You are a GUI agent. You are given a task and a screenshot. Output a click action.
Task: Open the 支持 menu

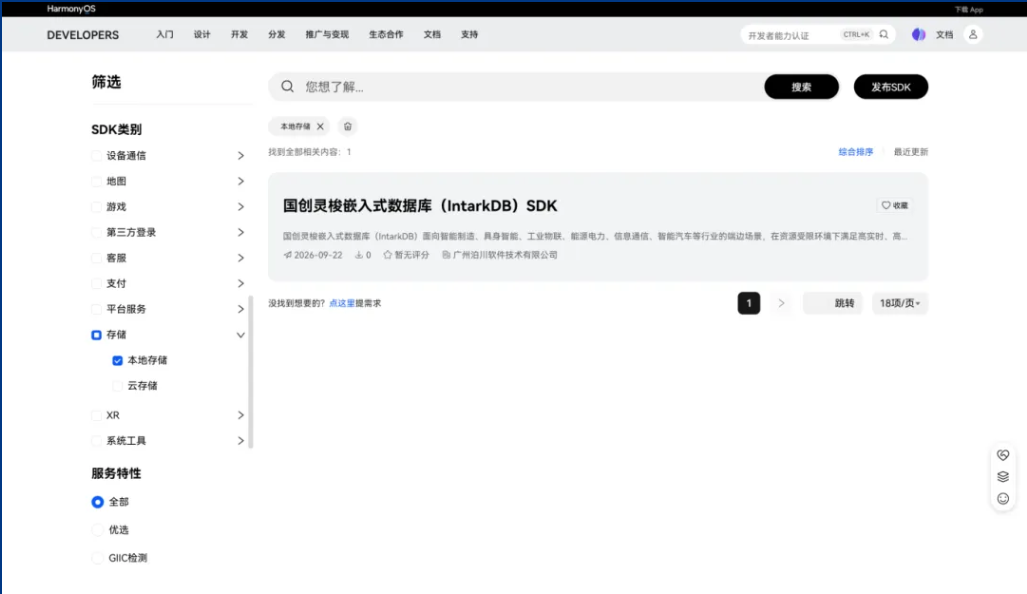click(469, 35)
